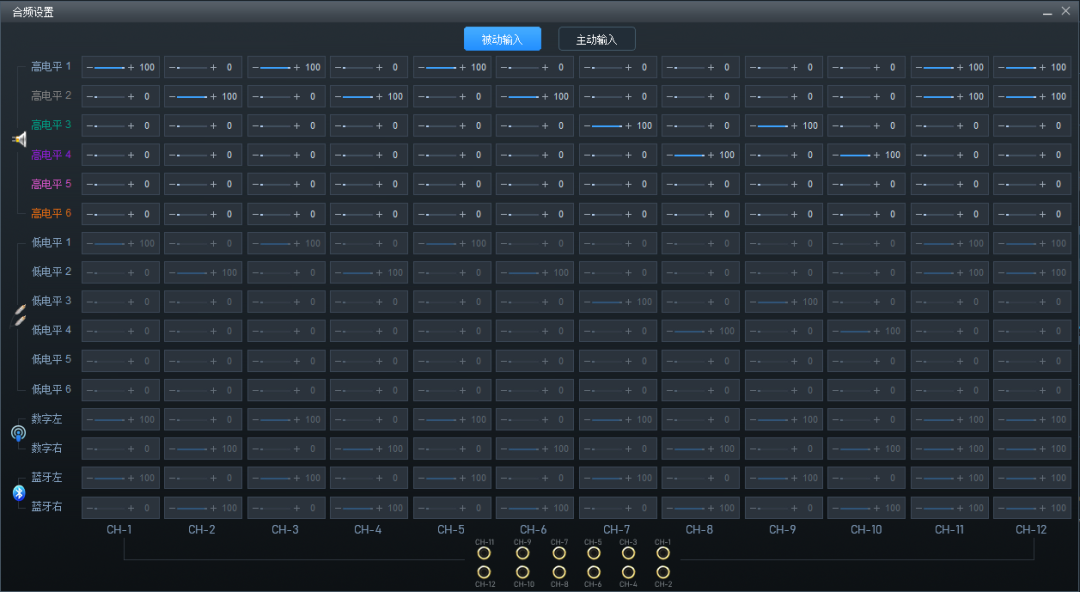This screenshot has height=592, width=1080.
Task: Click minus for 高电平 2 in CH-12 column
Action: (1001, 96)
